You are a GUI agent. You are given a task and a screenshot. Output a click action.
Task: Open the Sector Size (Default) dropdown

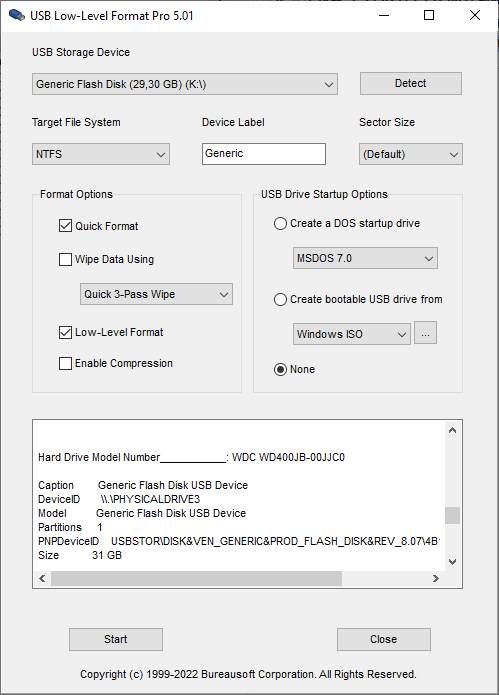(x=411, y=154)
